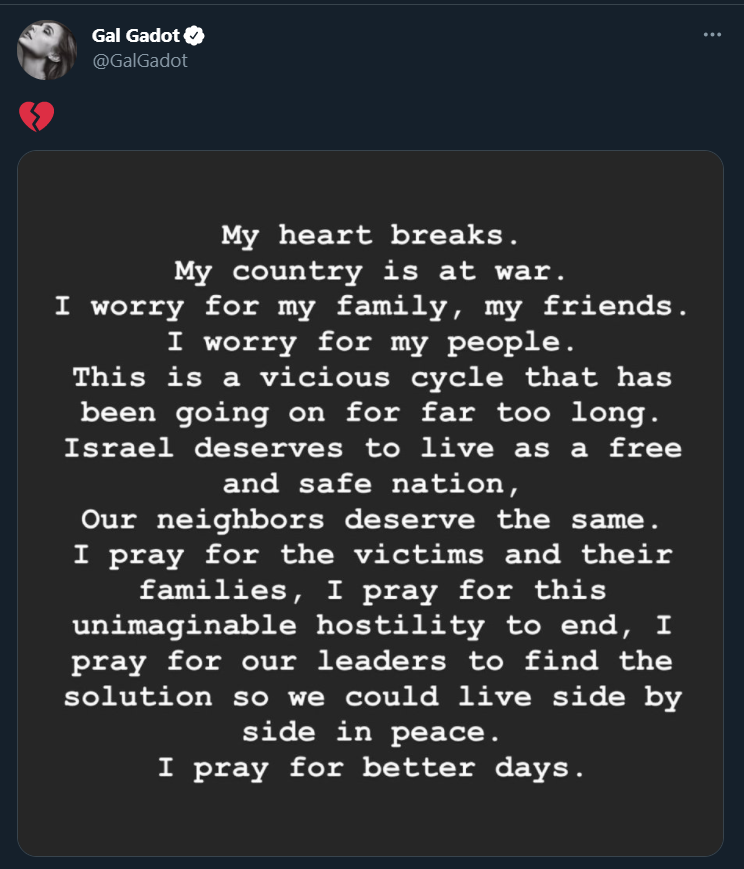Click the line mentioning family and friends

[x=370, y=306]
